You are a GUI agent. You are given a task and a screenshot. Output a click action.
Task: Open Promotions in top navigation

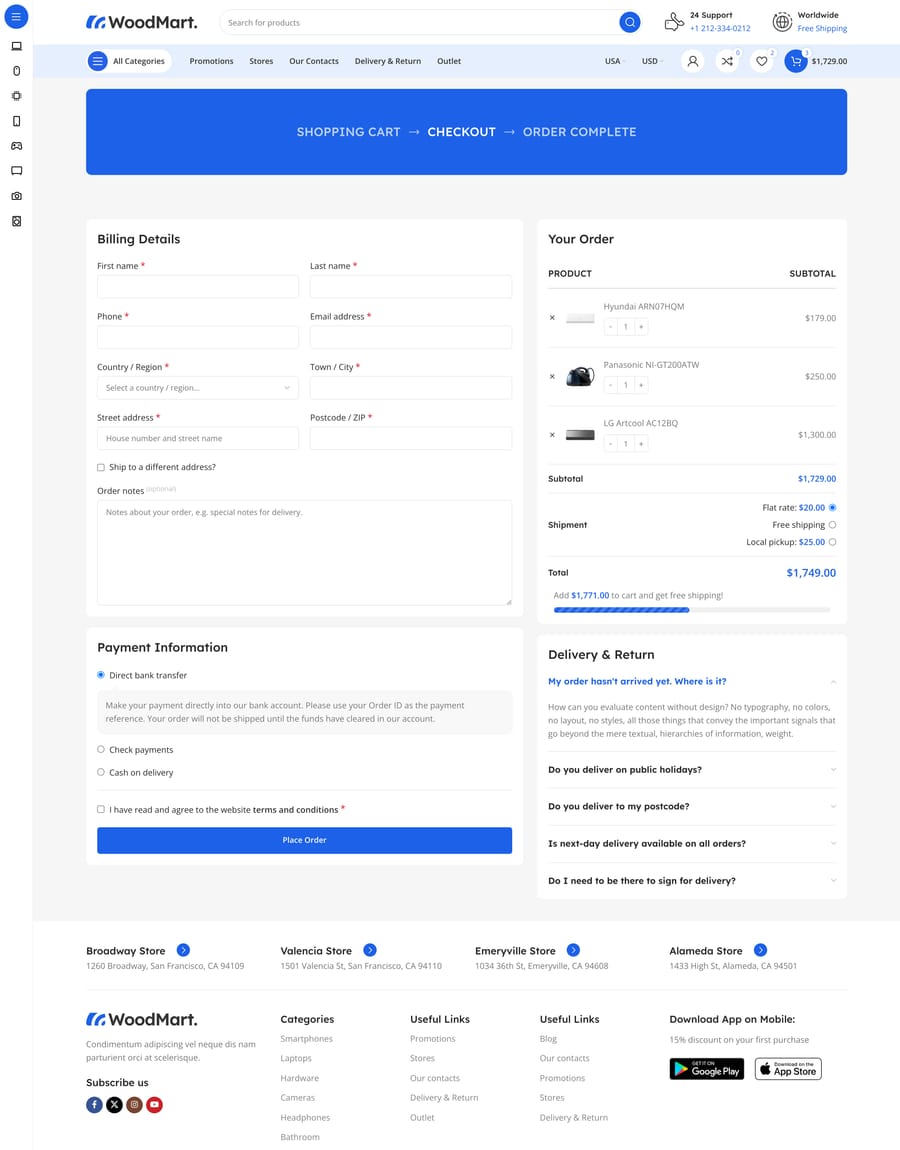point(211,62)
